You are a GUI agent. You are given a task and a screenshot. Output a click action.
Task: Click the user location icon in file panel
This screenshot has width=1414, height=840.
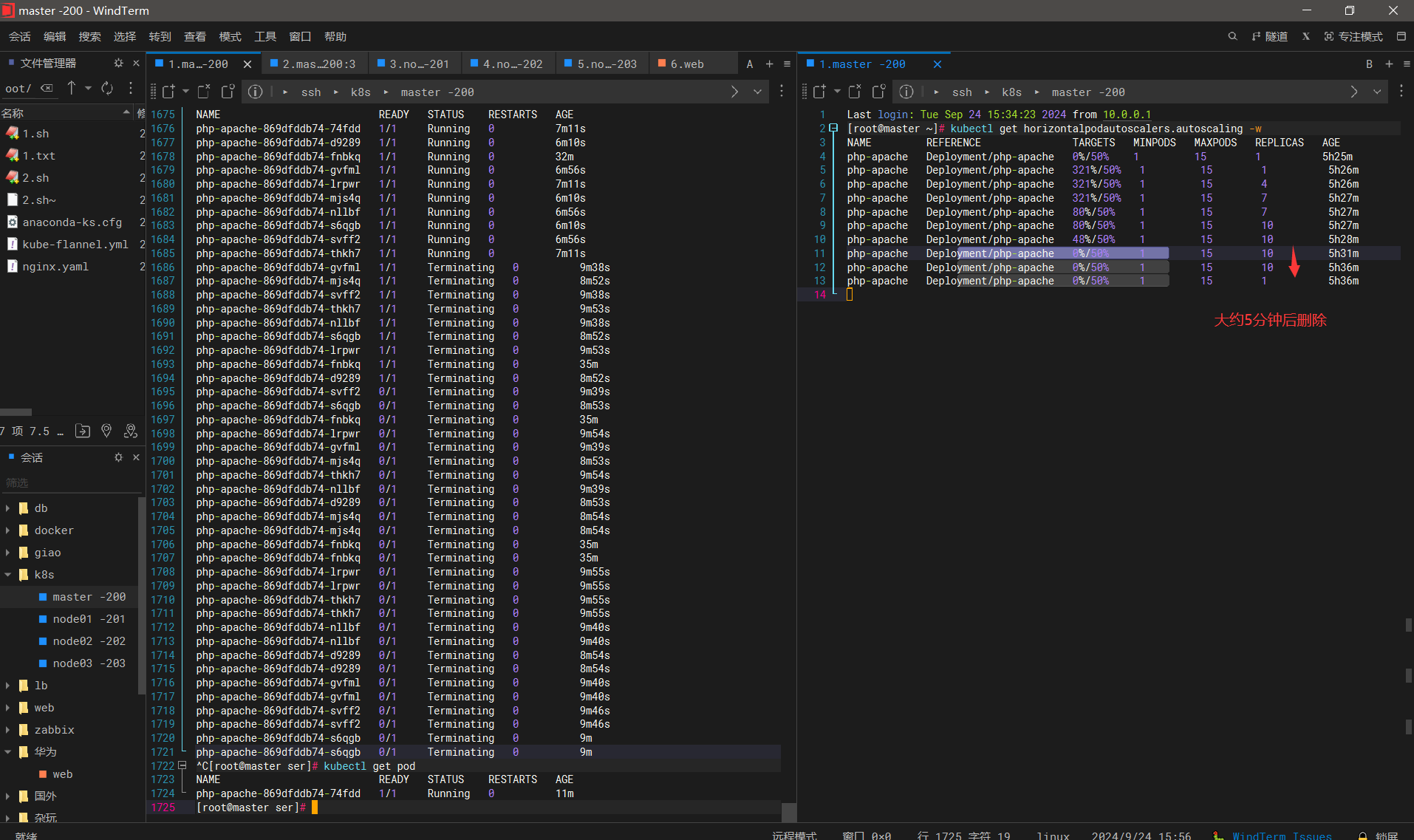click(131, 431)
